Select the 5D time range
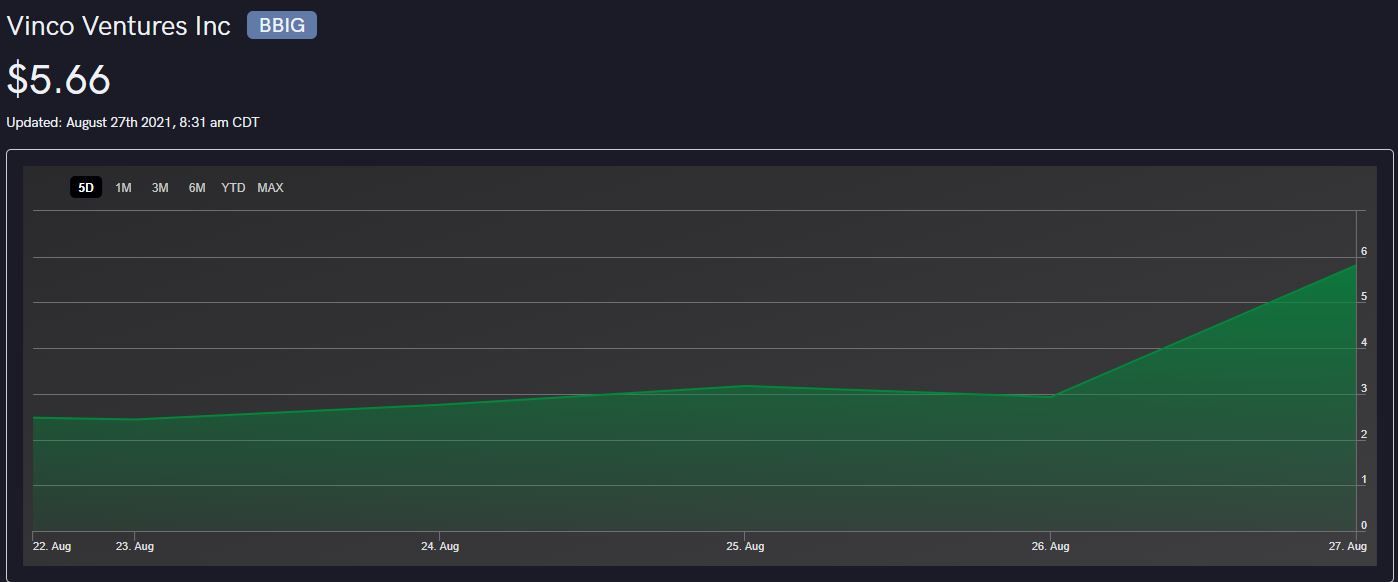Viewport: 1398px width, 582px height. click(86, 188)
